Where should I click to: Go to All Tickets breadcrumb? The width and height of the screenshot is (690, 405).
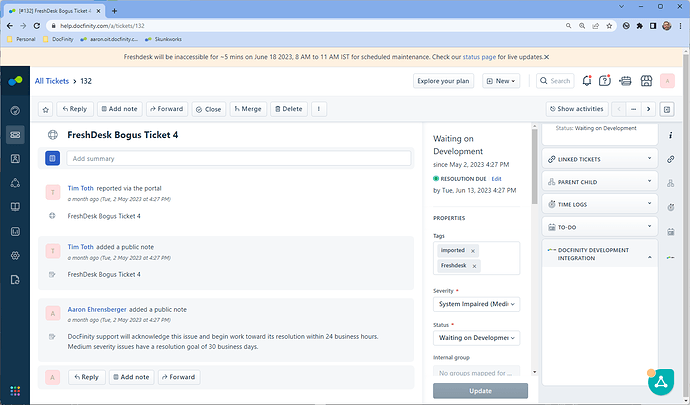[x=52, y=81]
